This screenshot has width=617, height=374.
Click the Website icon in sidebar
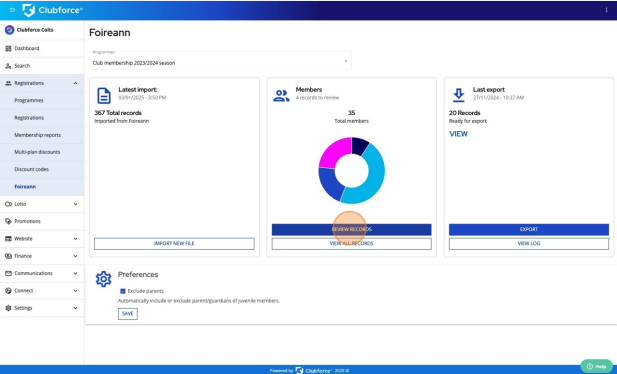coord(8,239)
